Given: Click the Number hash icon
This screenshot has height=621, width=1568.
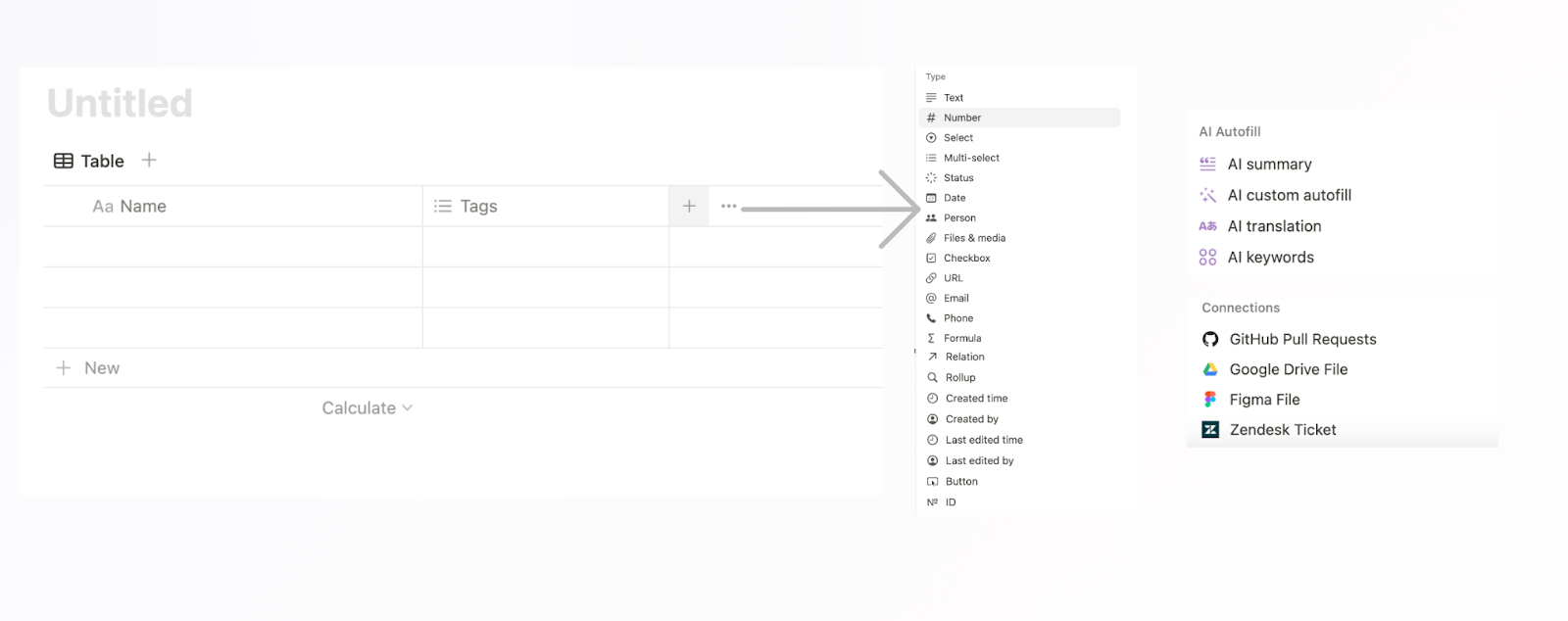Looking at the screenshot, I should (x=931, y=118).
